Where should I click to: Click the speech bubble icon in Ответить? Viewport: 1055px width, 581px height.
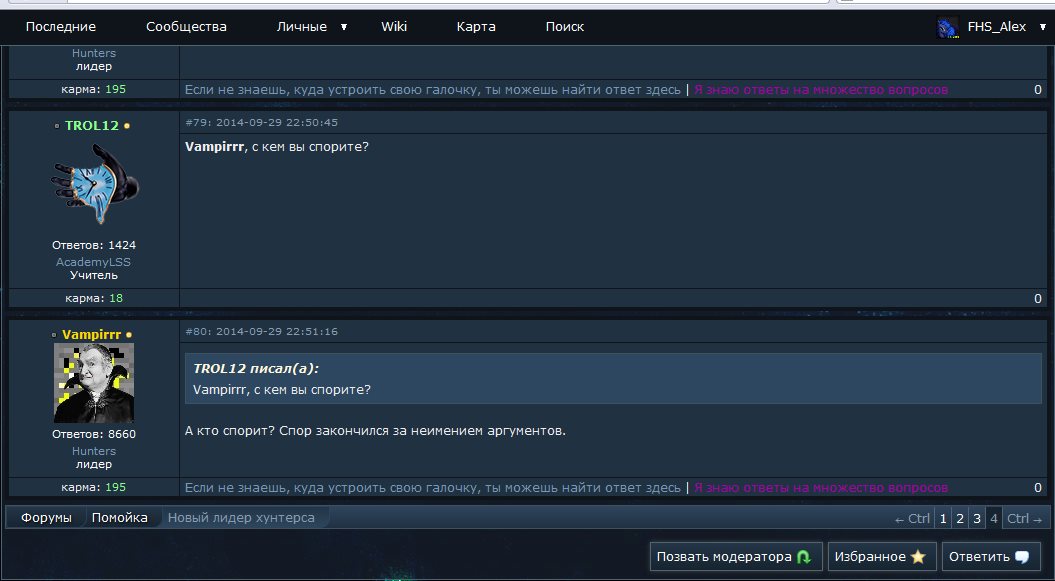click(x=1021, y=557)
